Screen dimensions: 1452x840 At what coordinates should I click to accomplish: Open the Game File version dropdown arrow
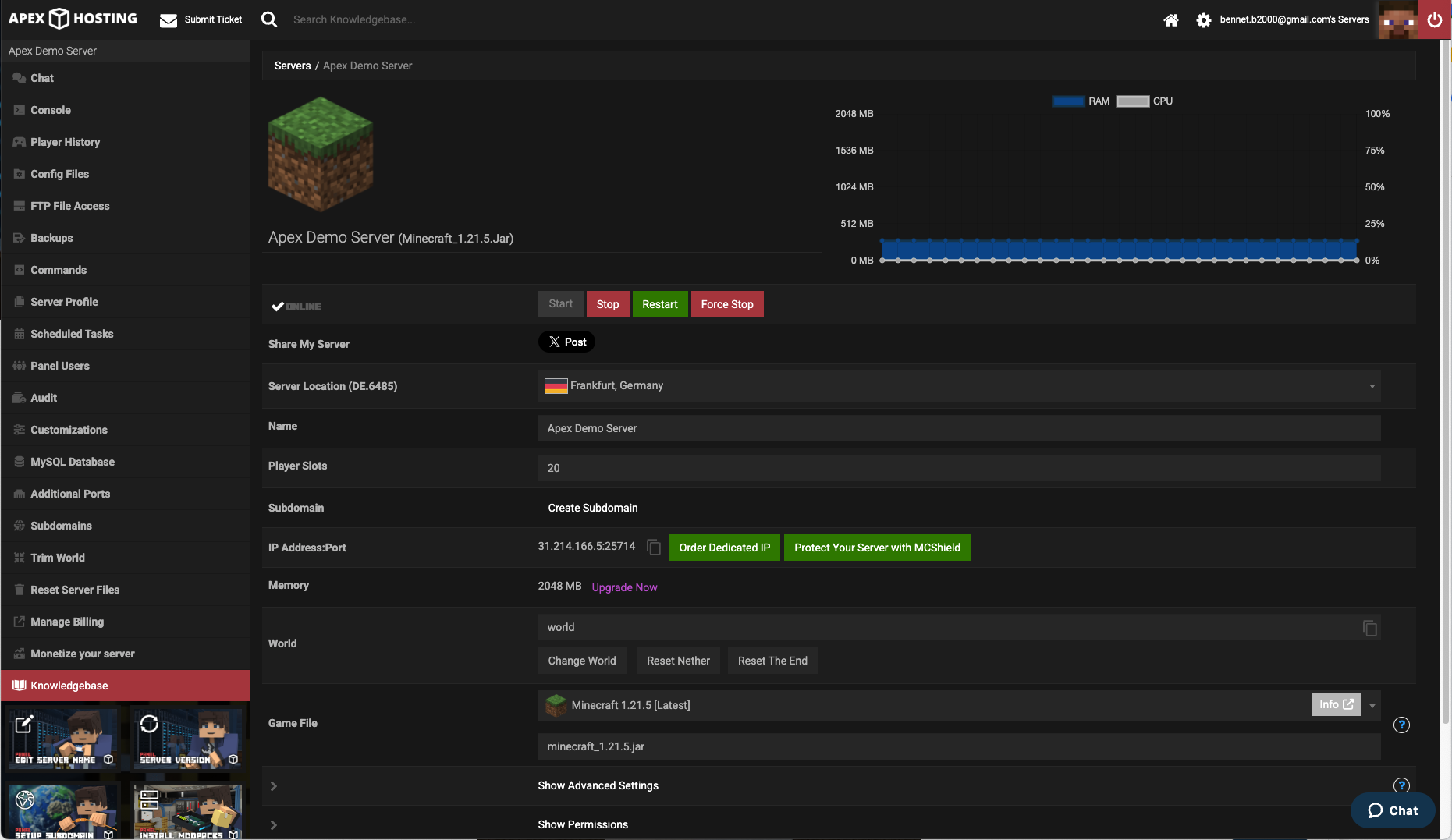pos(1372,706)
